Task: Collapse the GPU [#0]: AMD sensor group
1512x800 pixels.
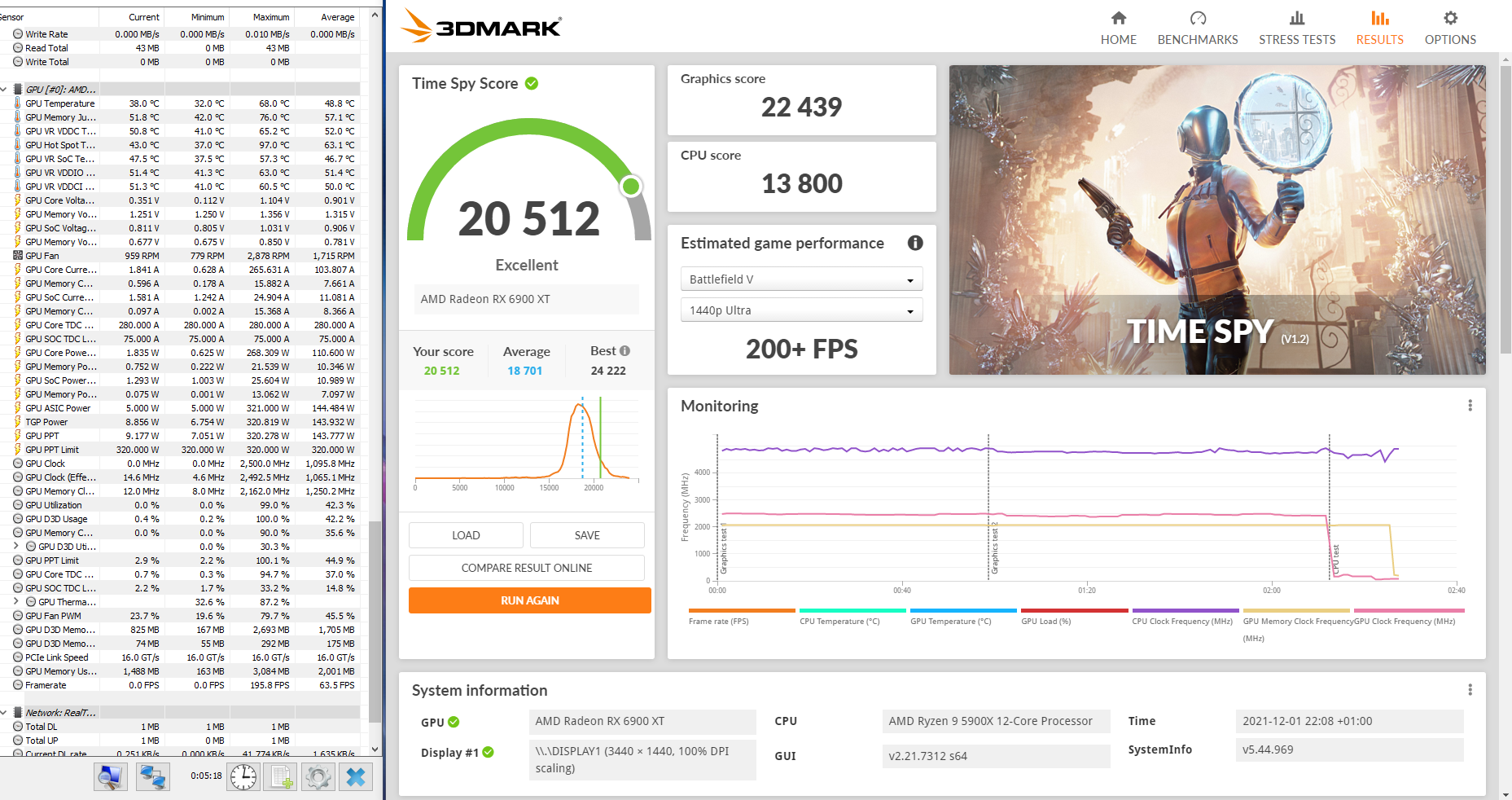Action: point(5,90)
